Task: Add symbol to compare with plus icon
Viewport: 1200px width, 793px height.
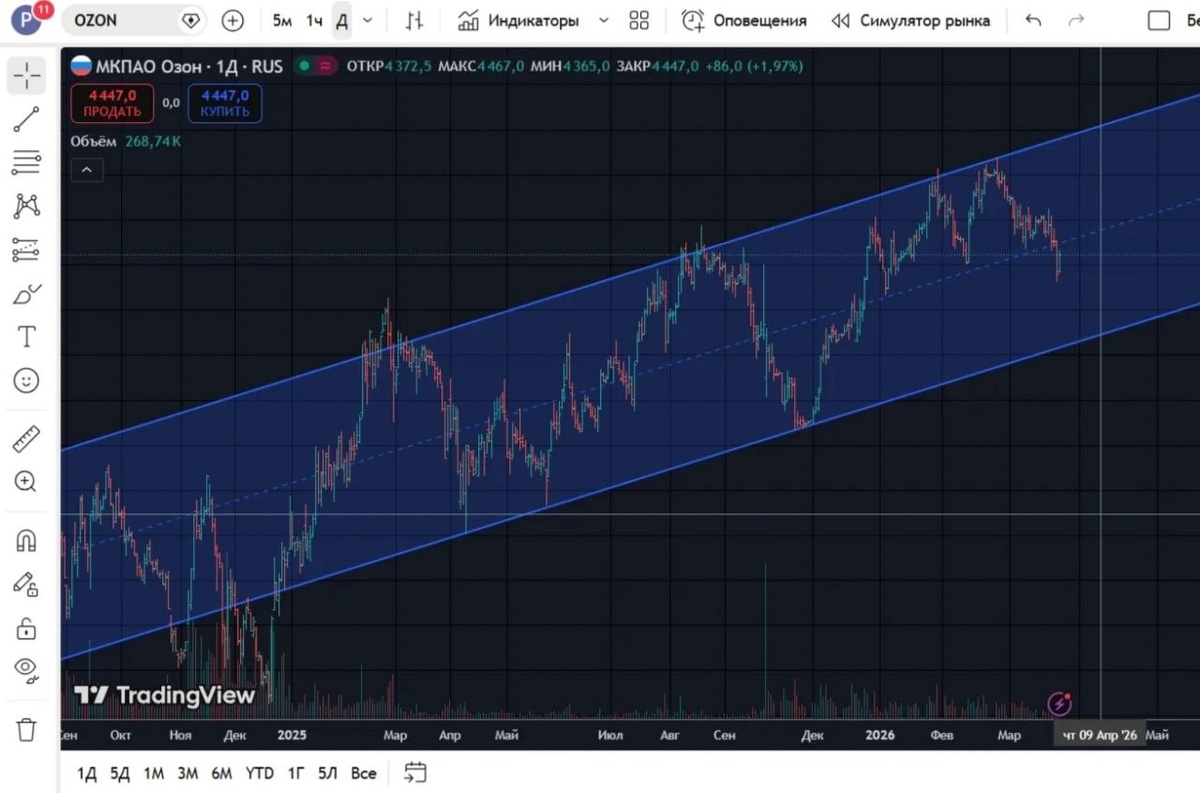Action: pos(232,20)
